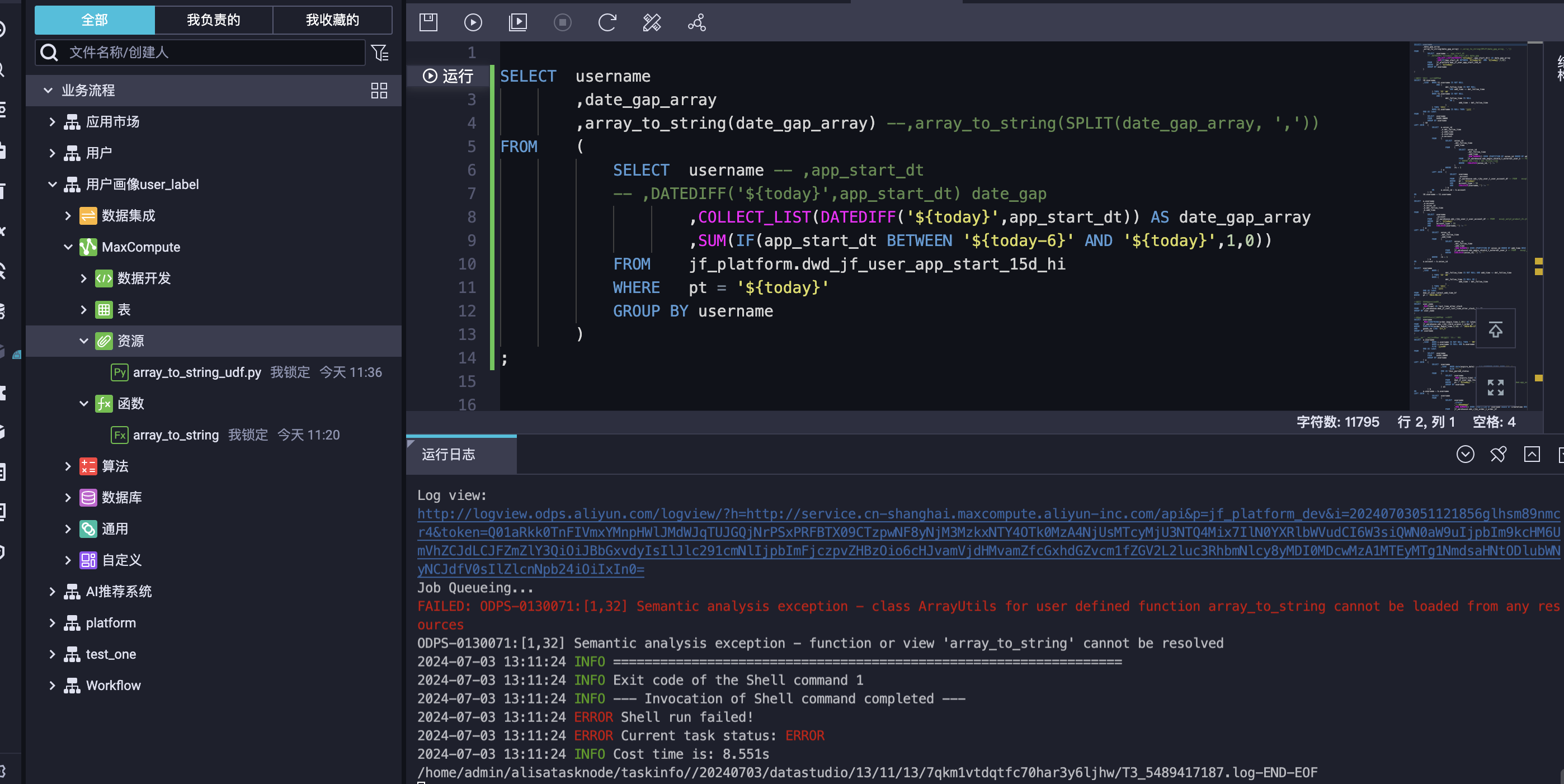Click the 数据集成 orange sync icon

[88, 216]
